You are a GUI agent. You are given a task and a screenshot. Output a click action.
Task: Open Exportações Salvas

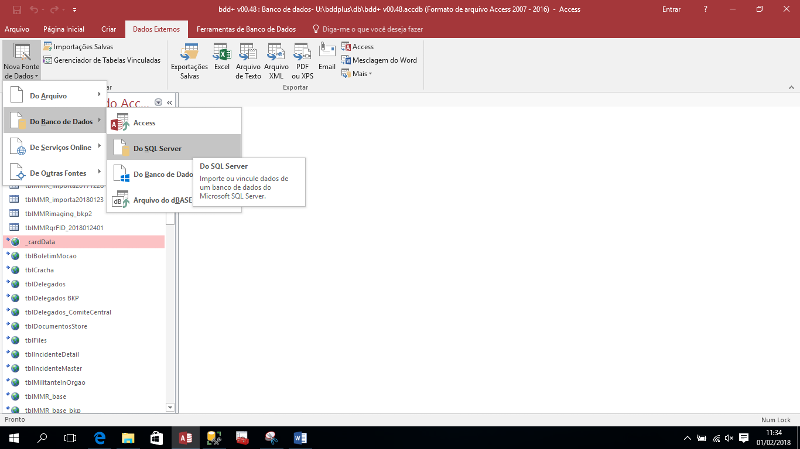(x=189, y=61)
